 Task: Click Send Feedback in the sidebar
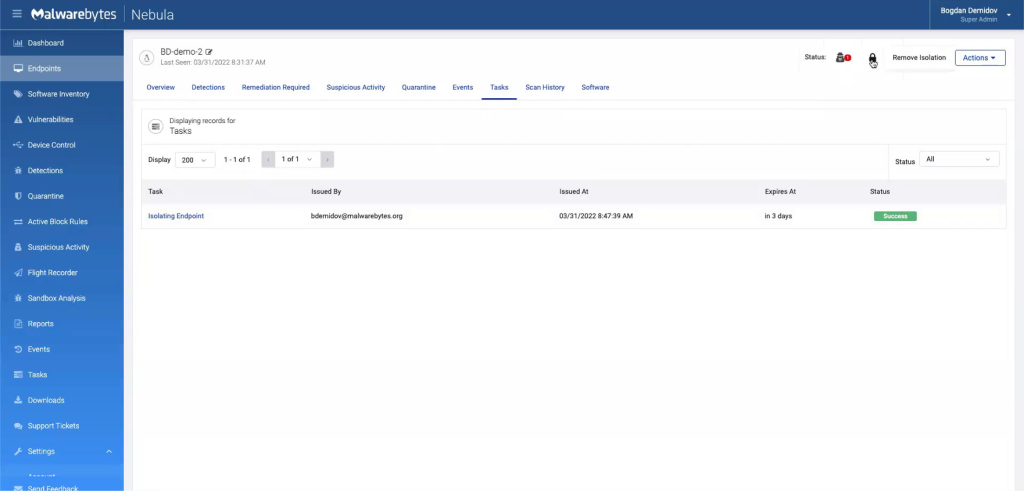[x=53, y=488]
